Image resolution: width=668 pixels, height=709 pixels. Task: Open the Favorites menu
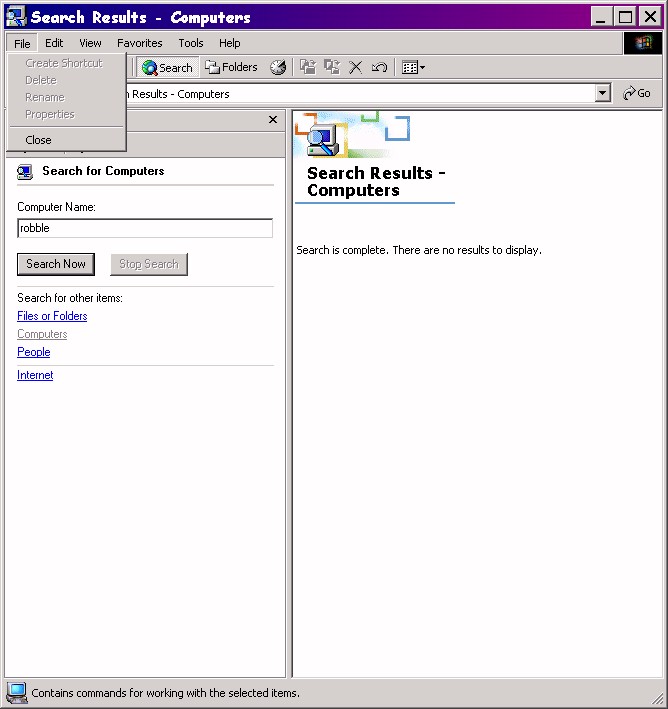[139, 43]
